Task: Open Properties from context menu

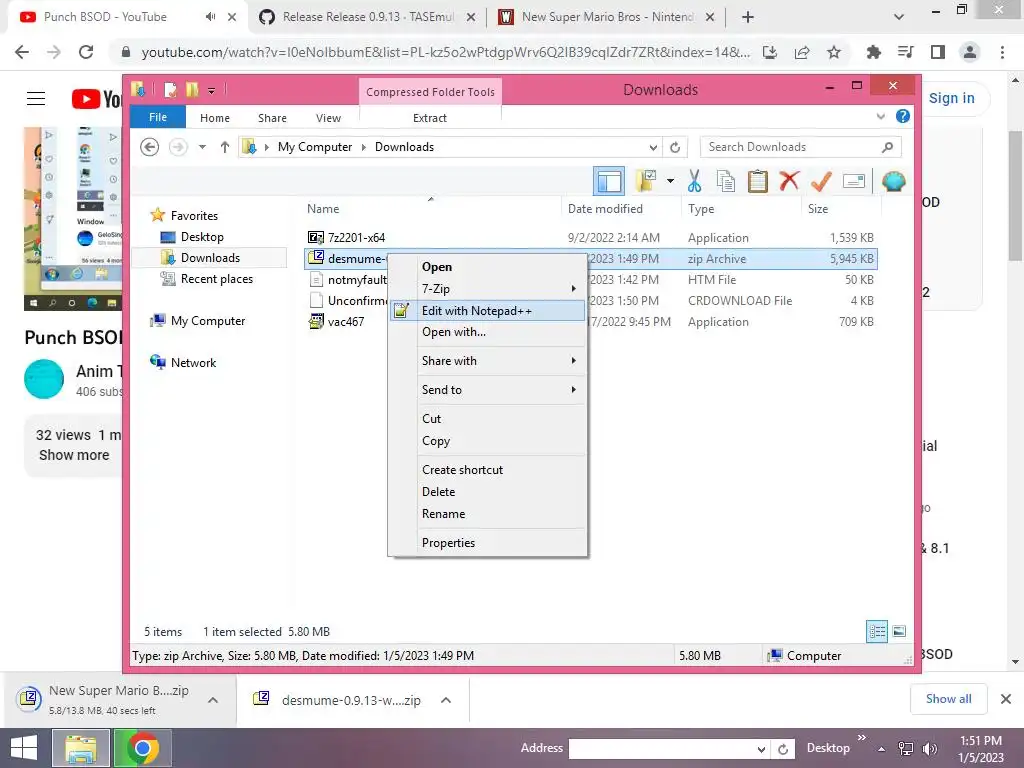Action: [487, 543]
